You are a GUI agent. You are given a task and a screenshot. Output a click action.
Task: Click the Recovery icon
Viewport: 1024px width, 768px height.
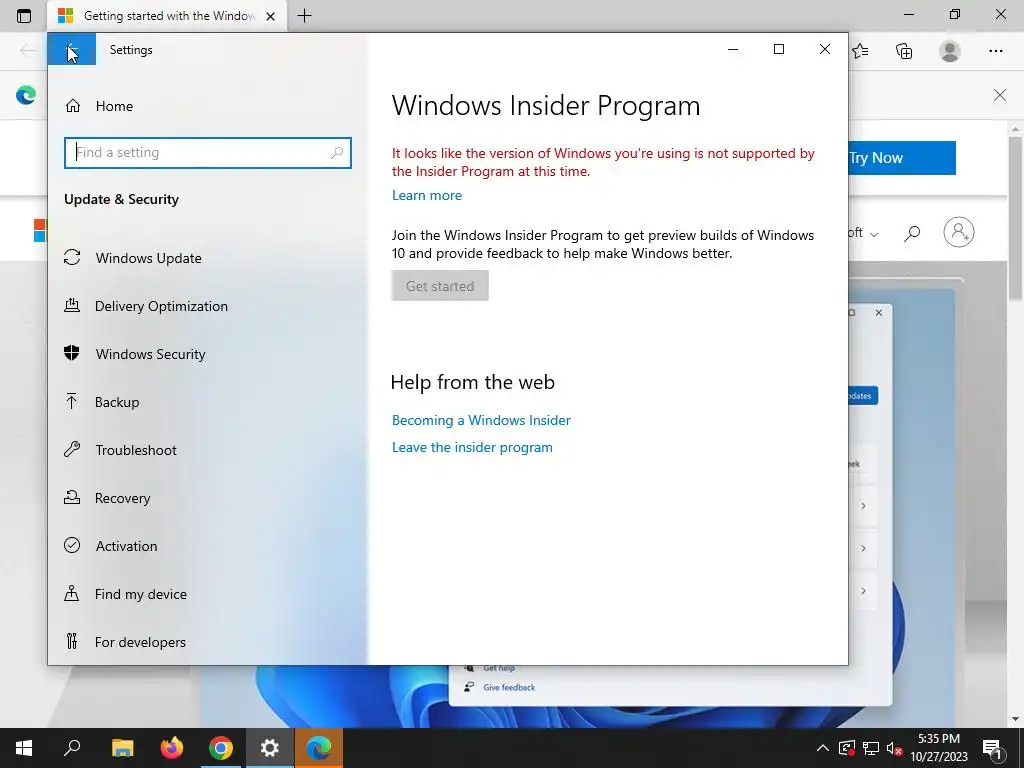(x=72, y=497)
